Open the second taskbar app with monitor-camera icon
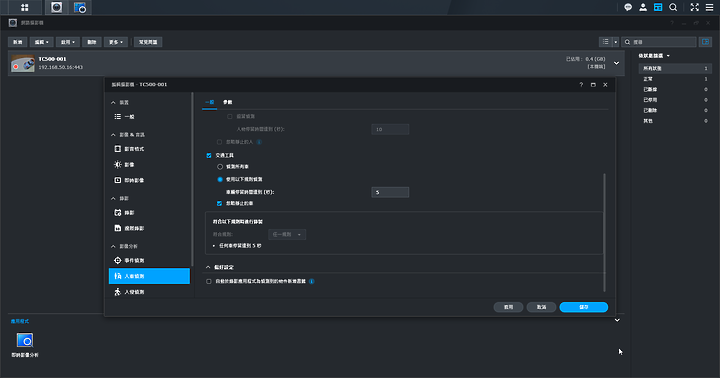The height and width of the screenshot is (378, 720). pos(80,7)
